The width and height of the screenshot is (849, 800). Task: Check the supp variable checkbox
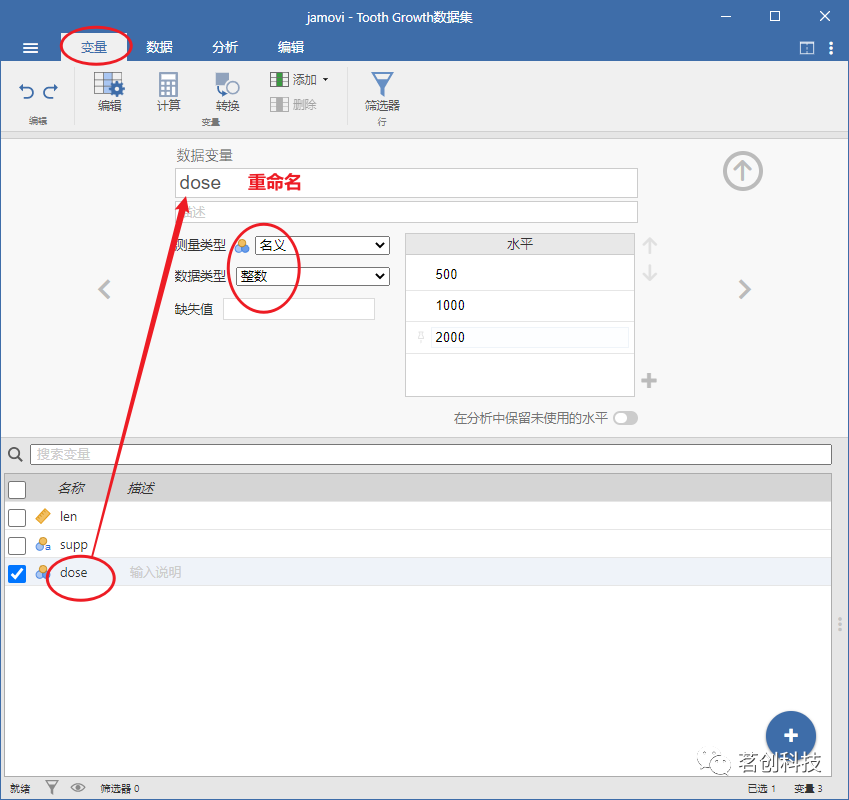tap(17, 546)
